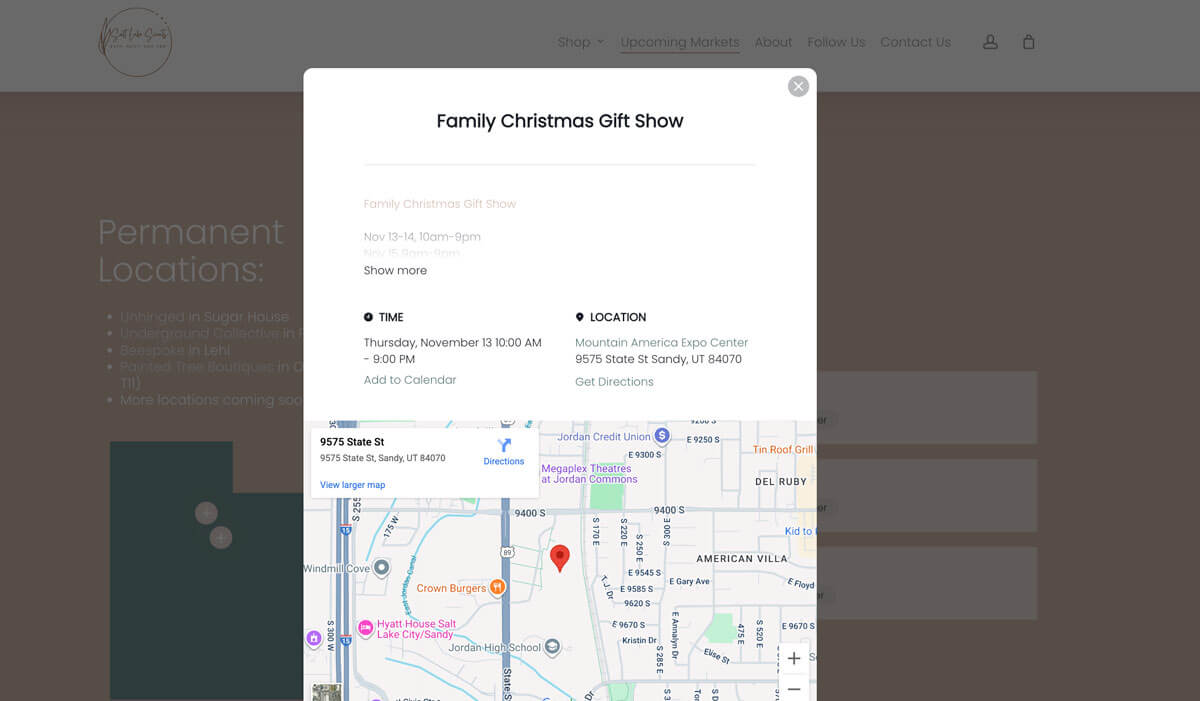
Task: Select the Jordan Credit Union map marker
Action: [662, 436]
